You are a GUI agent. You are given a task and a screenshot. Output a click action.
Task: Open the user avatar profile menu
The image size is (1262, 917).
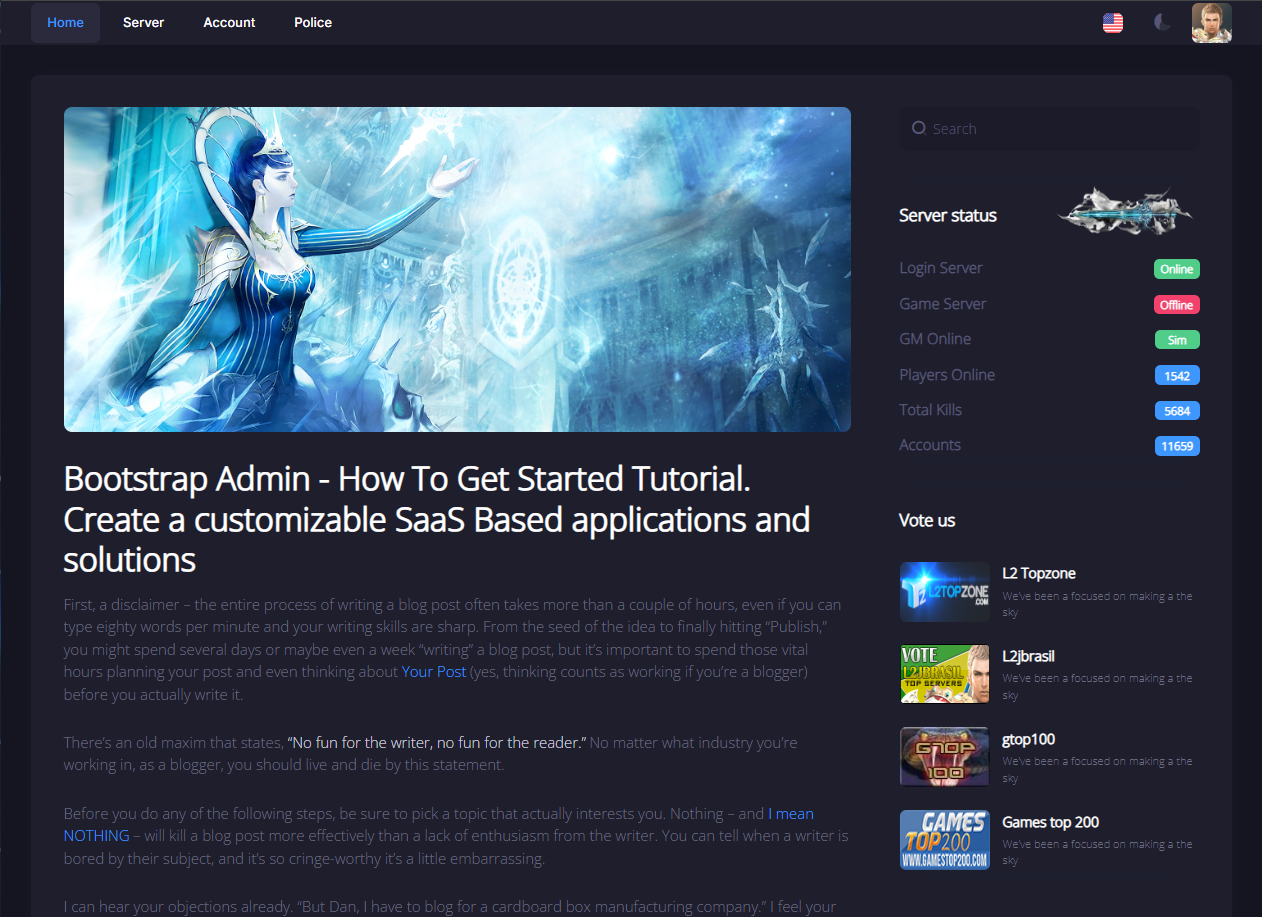click(x=1211, y=23)
